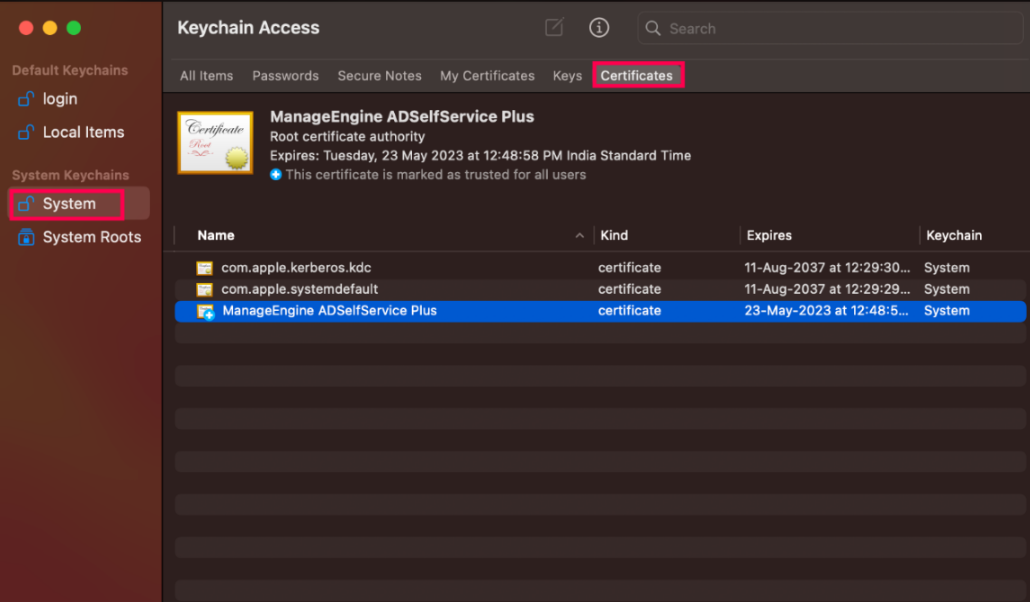Viewport: 1030px width, 602px height.
Task: Sort by the Expires column header
Action: coord(769,236)
